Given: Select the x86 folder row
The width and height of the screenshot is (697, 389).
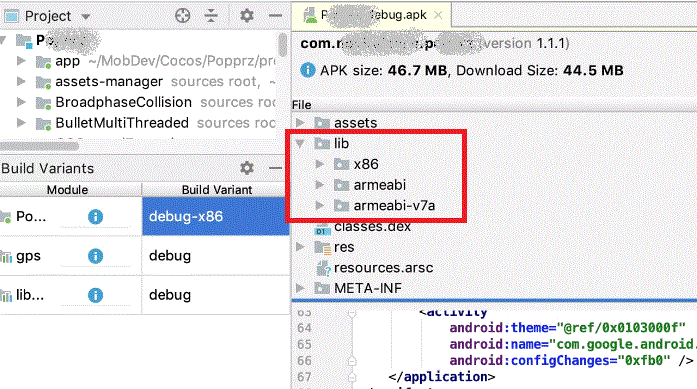Looking at the screenshot, I should 366,164.
